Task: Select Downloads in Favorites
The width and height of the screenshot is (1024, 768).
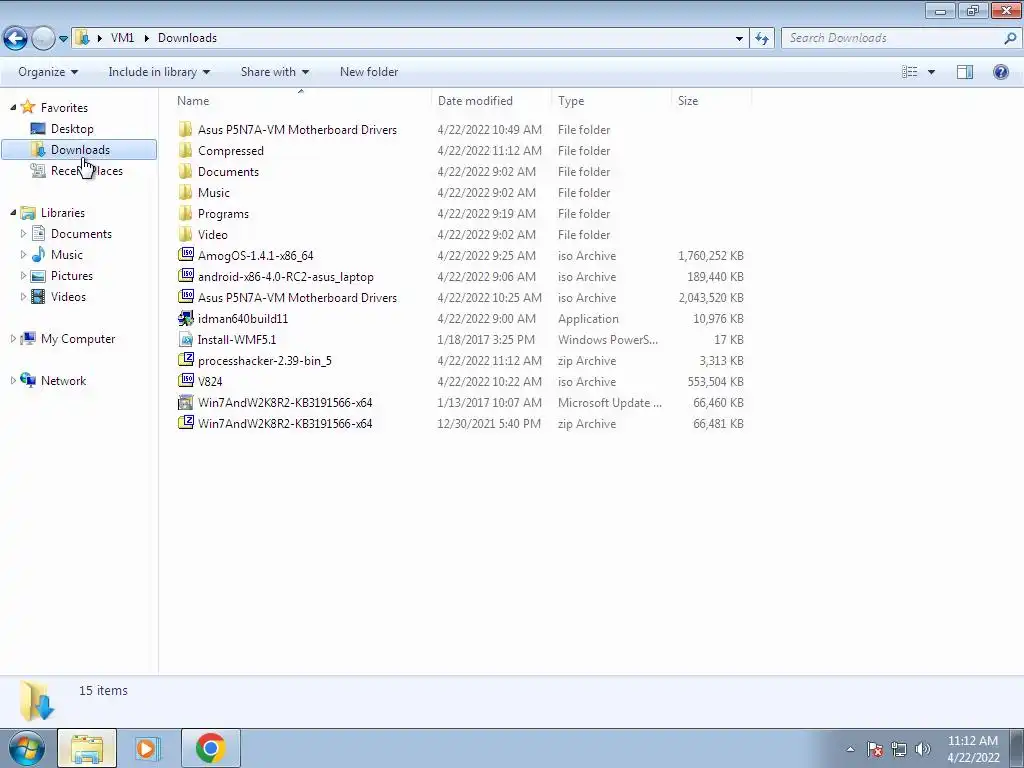Action: pyautogui.click(x=79, y=150)
